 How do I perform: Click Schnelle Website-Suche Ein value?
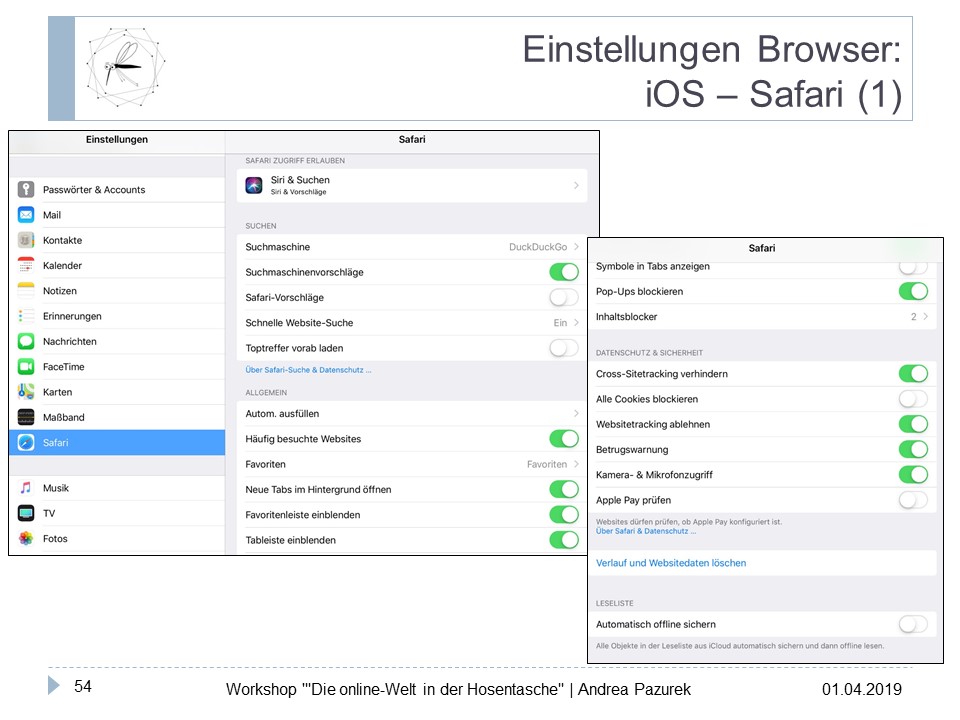tap(560, 323)
